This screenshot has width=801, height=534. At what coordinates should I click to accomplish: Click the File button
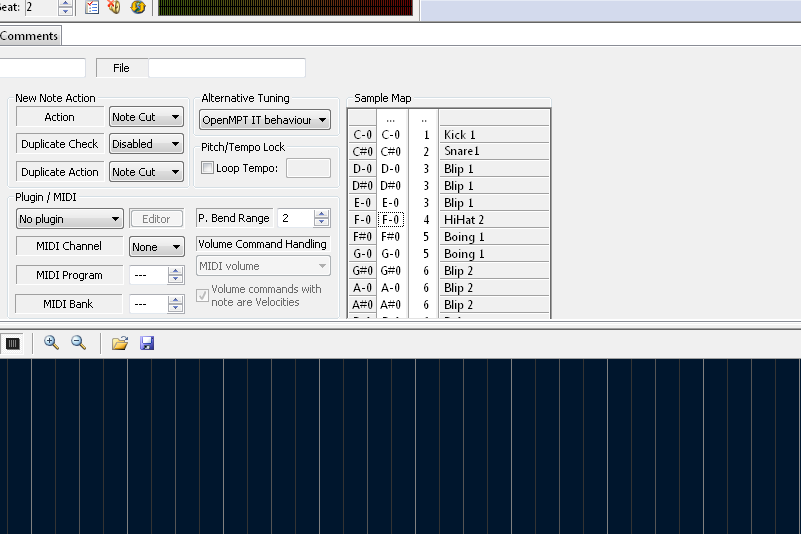tap(121, 68)
